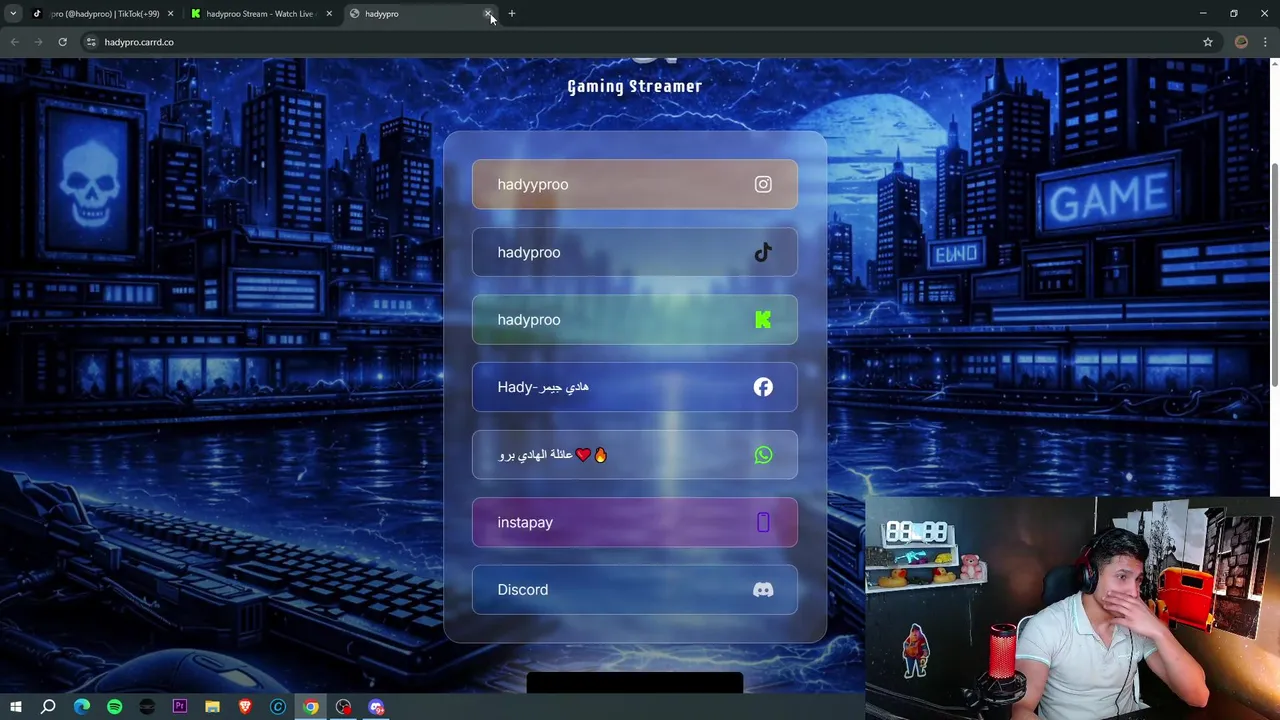This screenshot has width=1280, height=720.
Task: Open the Discord link button
Action: [635, 590]
